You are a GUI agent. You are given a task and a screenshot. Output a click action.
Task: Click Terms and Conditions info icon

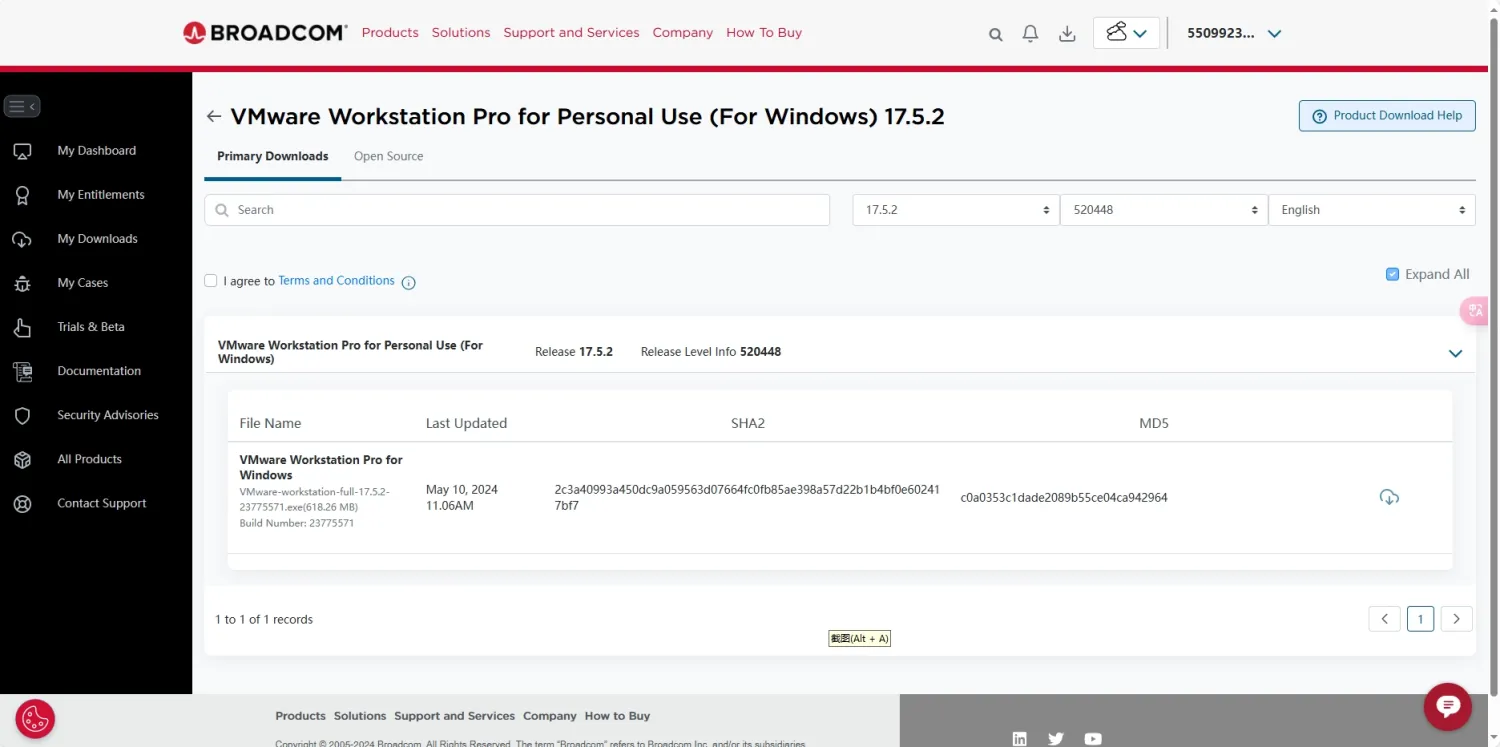(408, 283)
